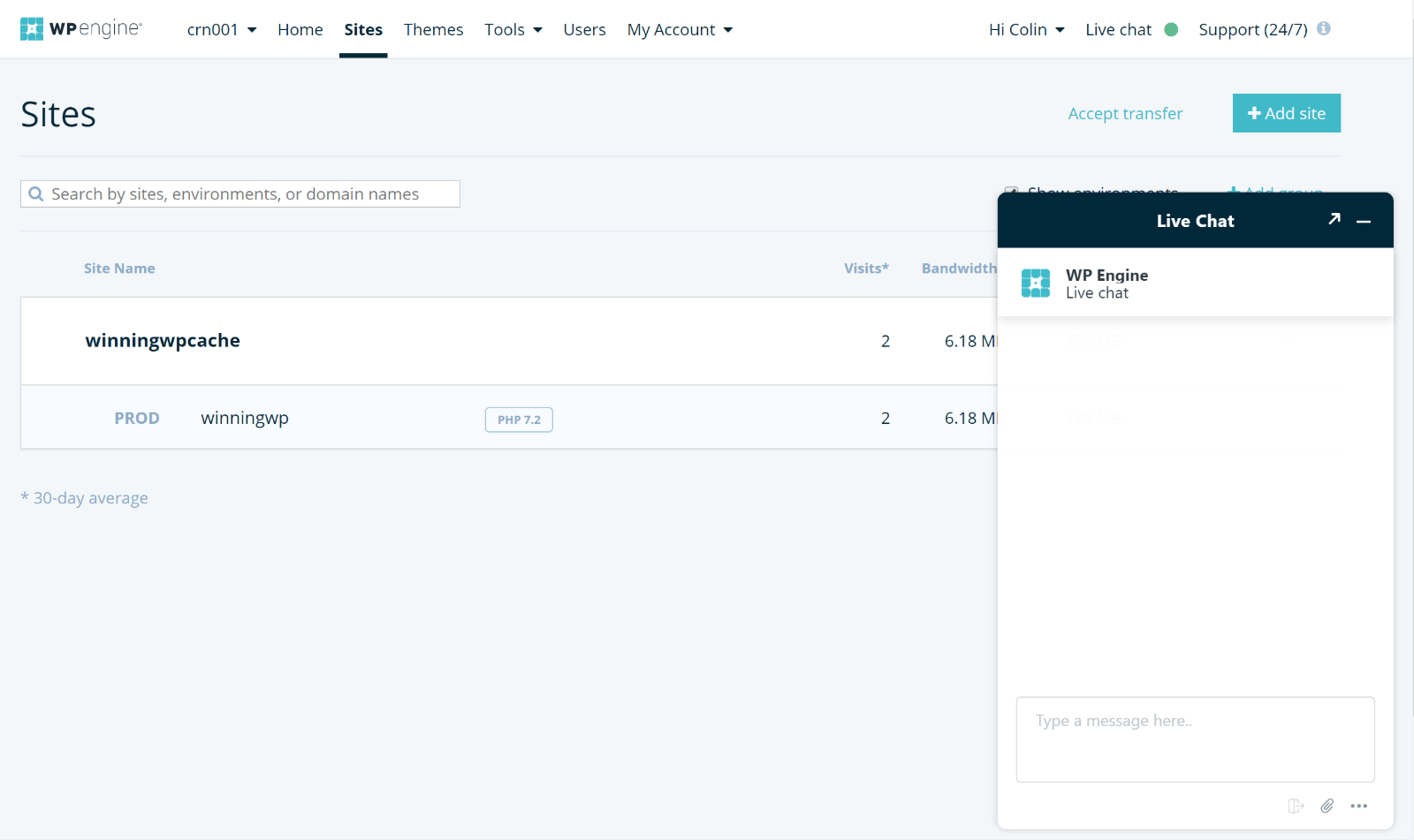Click the Accept transfer link
This screenshot has height=840, width=1414.
pyautogui.click(x=1124, y=113)
